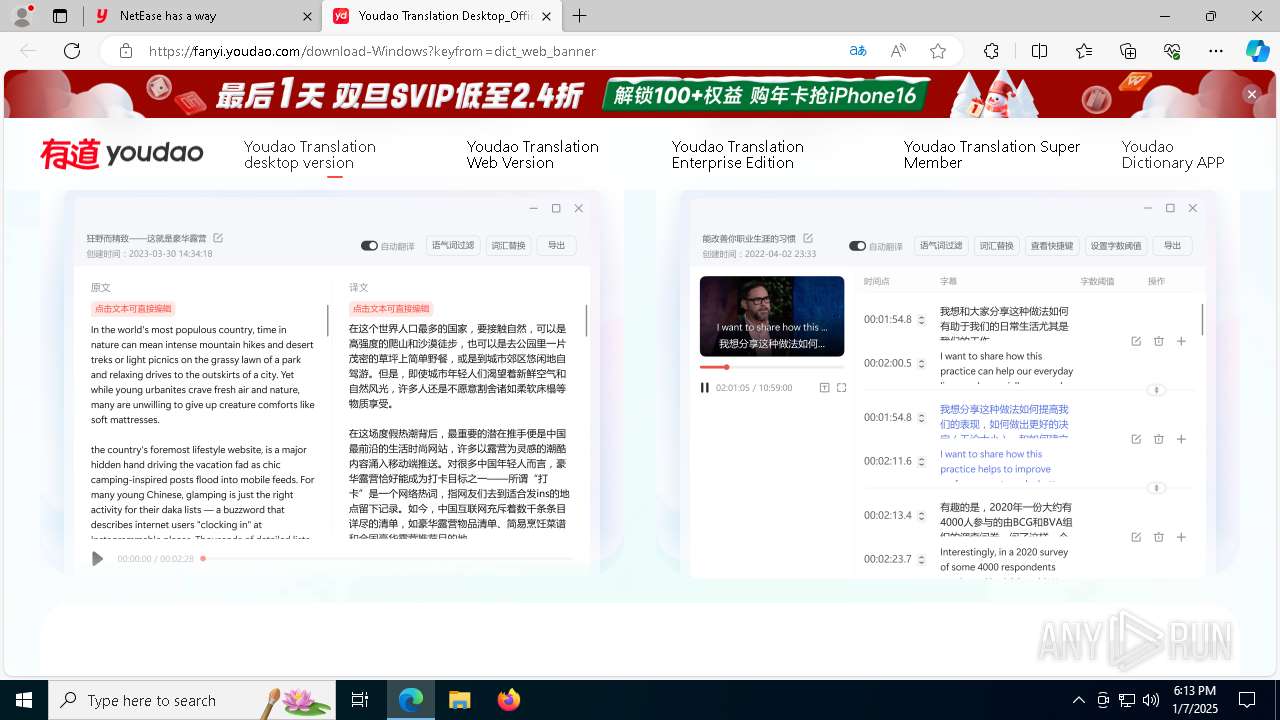Click edit title icon beside 能改善你职业生涯的习惯
1280x720 pixels.
[x=808, y=238]
